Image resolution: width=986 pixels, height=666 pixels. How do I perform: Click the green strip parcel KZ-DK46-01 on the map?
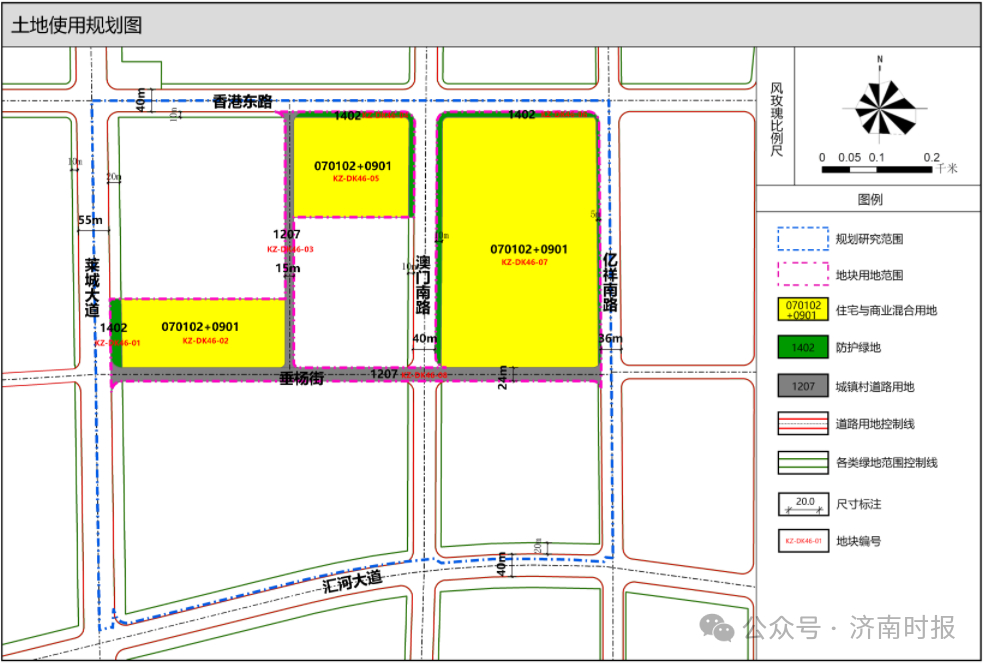[115, 333]
